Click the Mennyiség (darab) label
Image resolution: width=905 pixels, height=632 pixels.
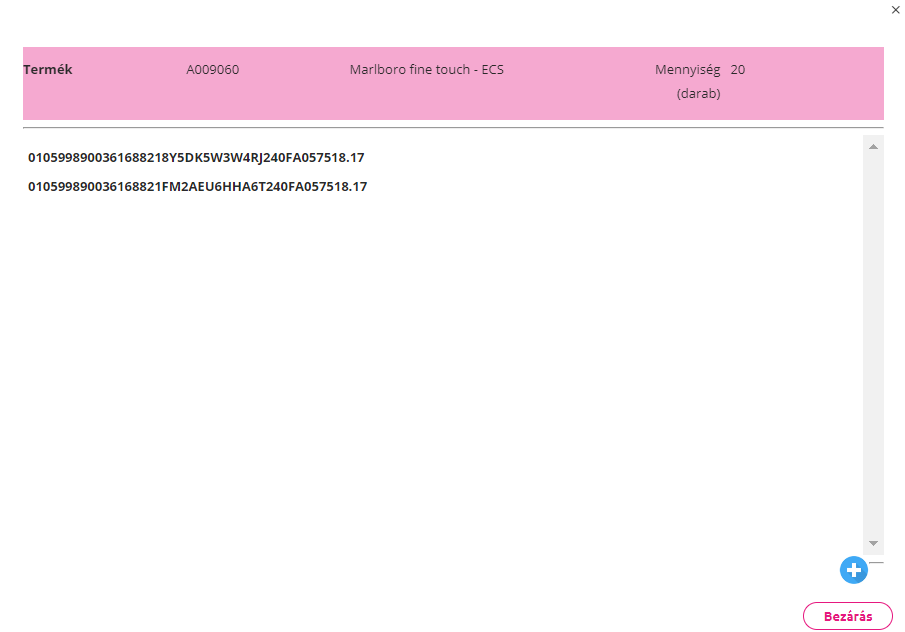(x=688, y=81)
